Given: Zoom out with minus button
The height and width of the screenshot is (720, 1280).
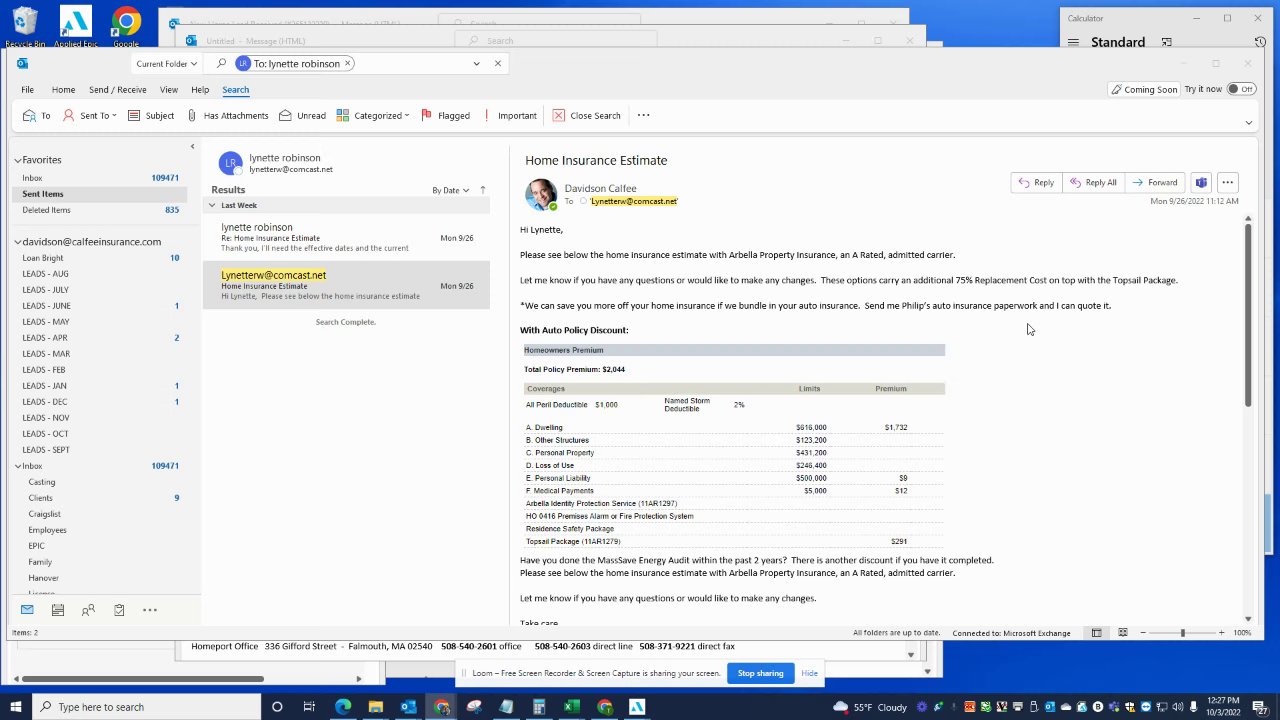Looking at the screenshot, I should (x=1143, y=633).
